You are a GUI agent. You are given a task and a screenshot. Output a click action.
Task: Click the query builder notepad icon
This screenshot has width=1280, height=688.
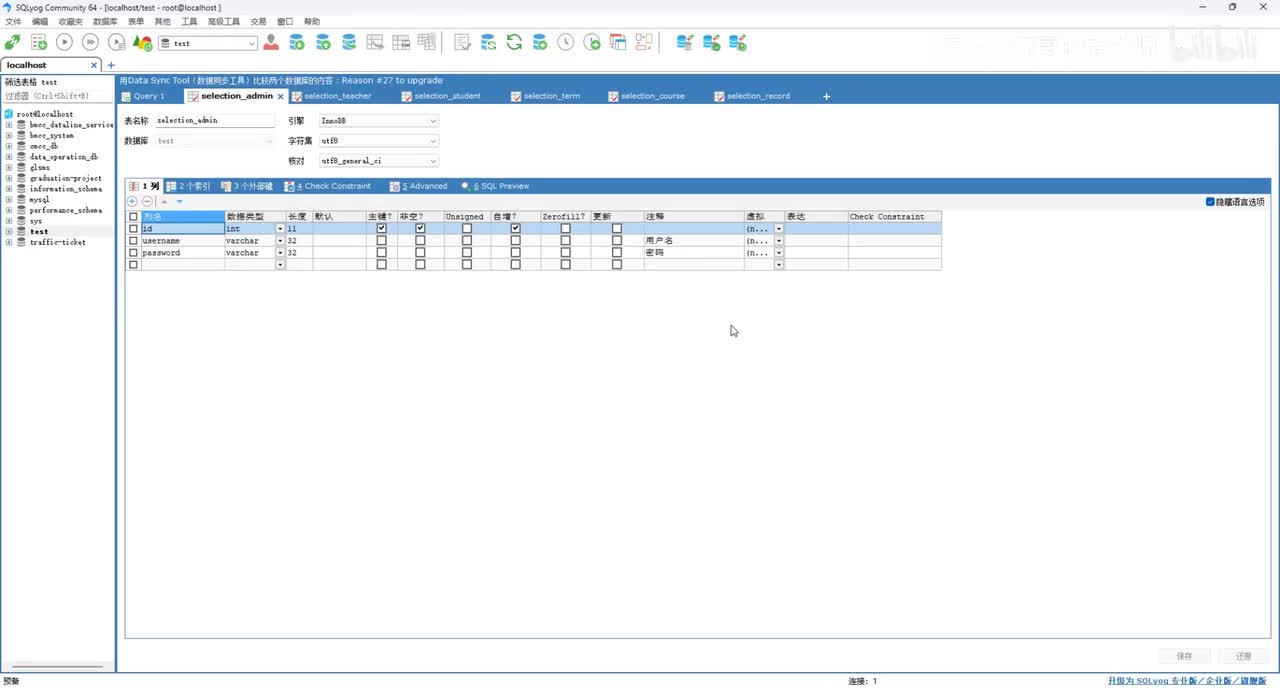(x=462, y=43)
